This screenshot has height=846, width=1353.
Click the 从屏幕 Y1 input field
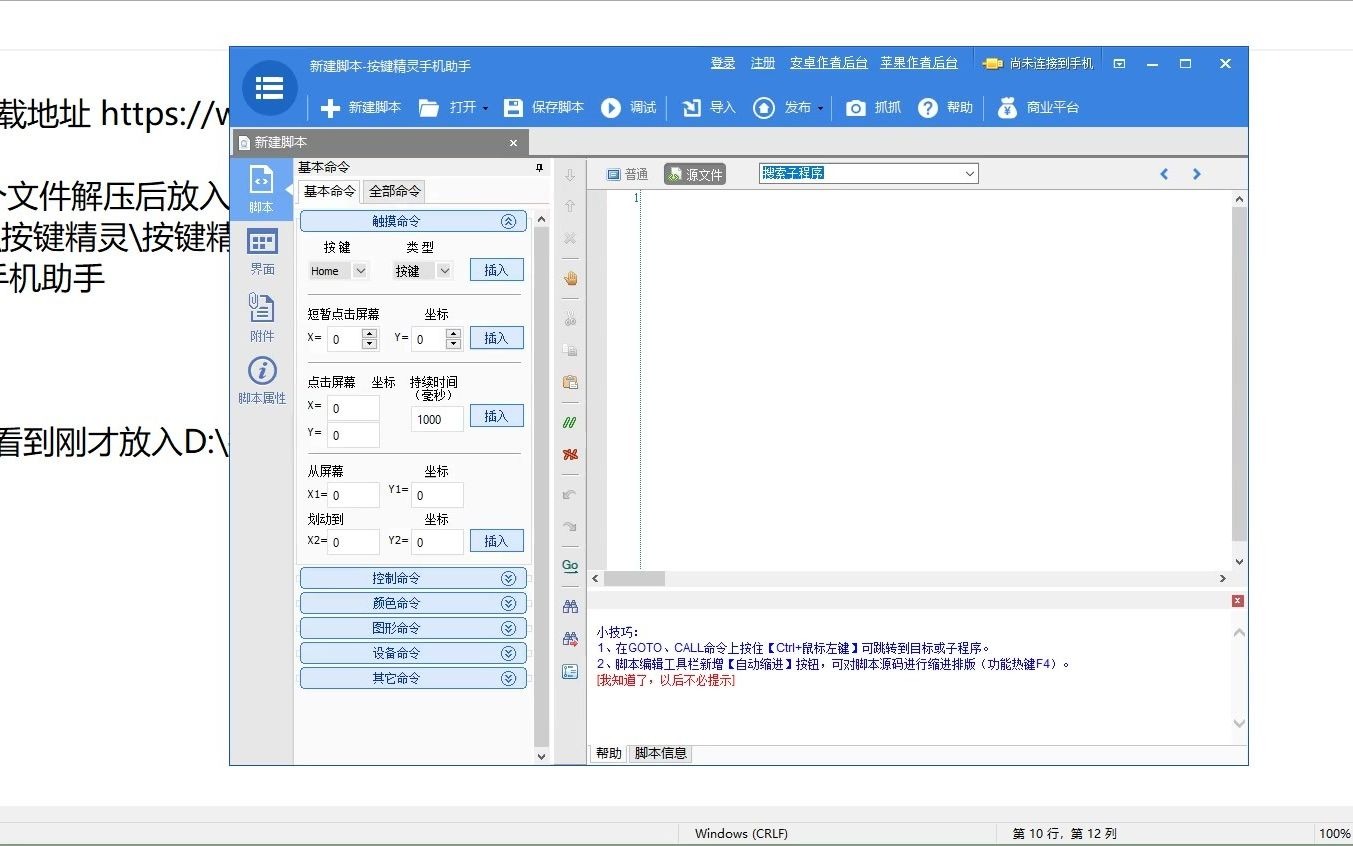[437, 495]
